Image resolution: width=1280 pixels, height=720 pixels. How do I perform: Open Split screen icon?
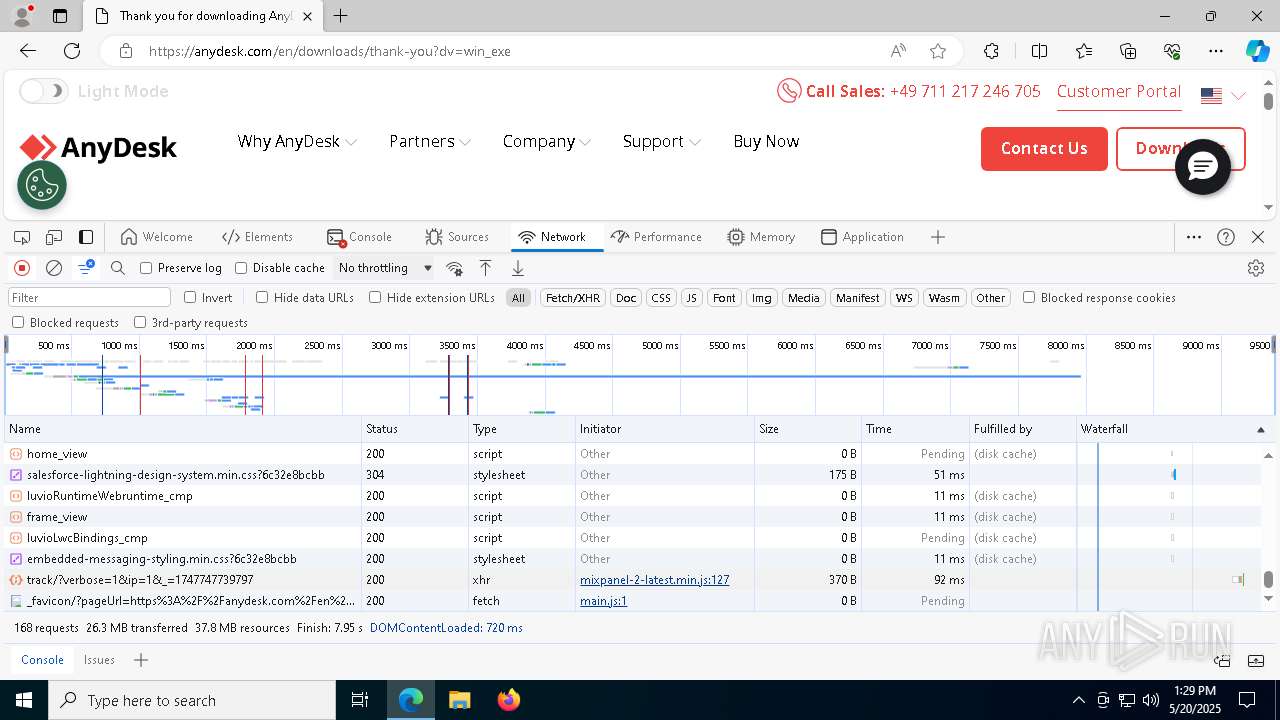click(1039, 51)
